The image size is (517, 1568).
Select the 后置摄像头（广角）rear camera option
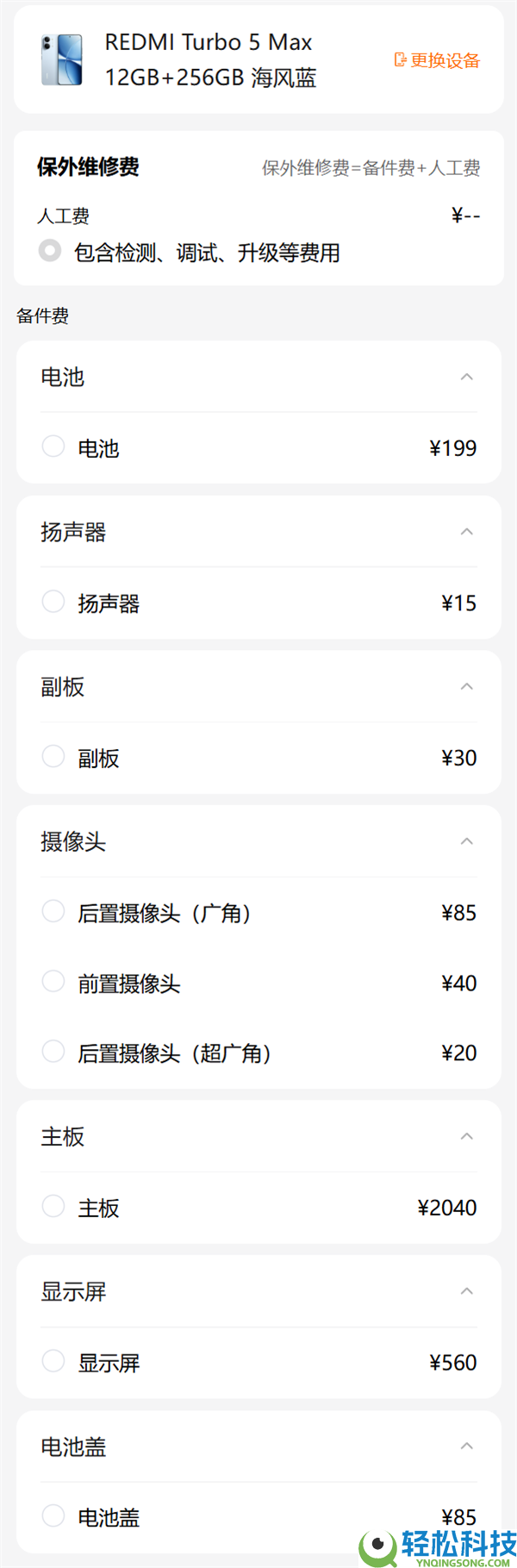pyautogui.click(x=53, y=910)
